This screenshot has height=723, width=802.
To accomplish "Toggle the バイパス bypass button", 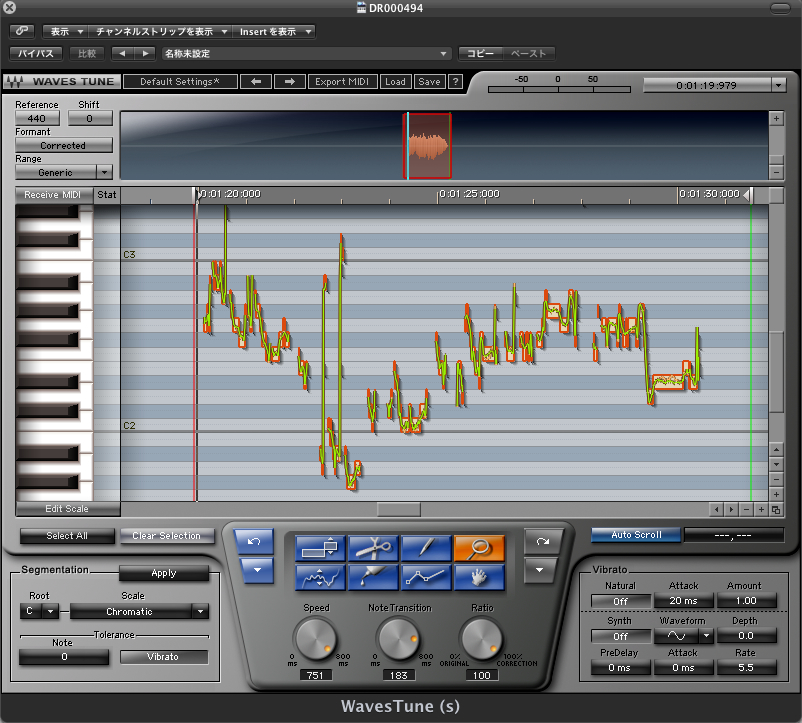I will coord(36,53).
